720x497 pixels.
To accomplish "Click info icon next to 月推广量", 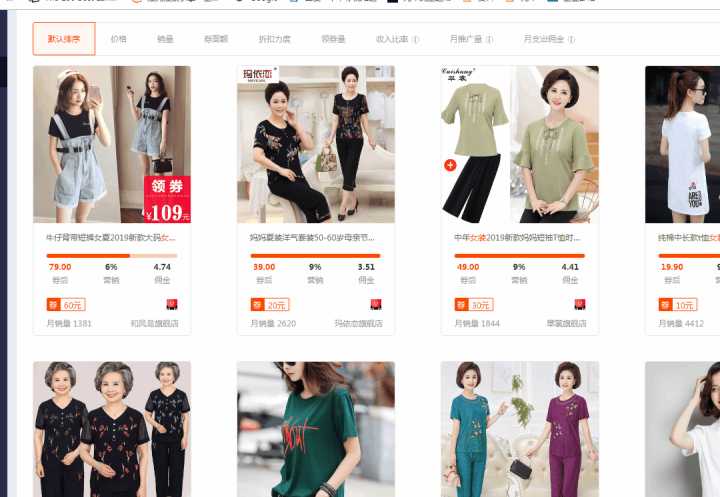I will point(489,40).
